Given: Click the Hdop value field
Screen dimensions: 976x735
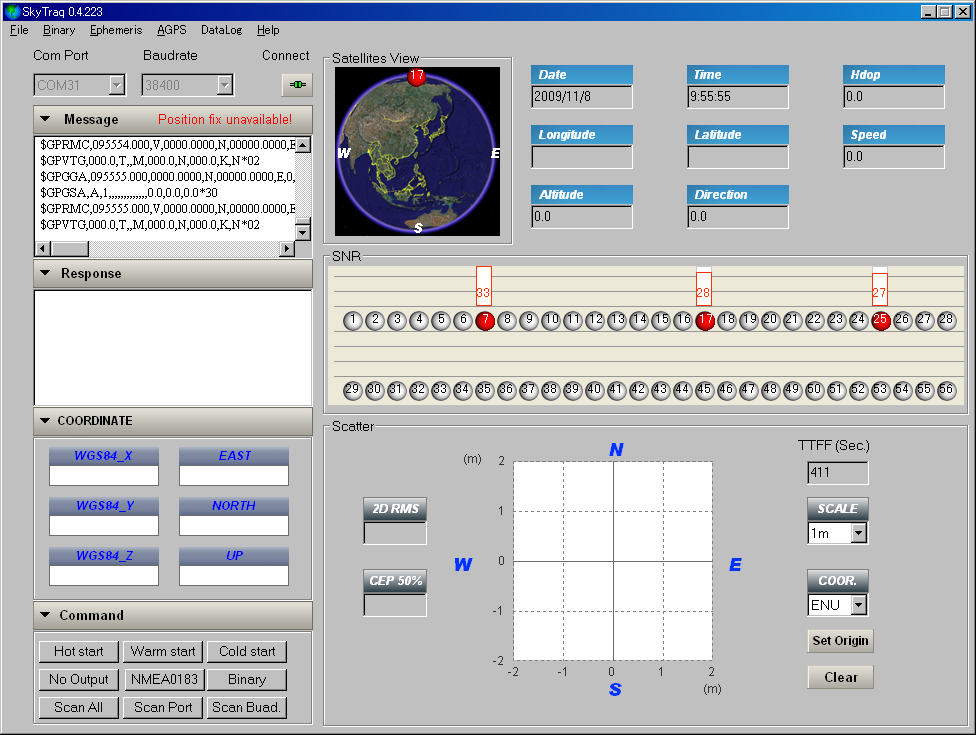Looking at the screenshot, I should (894, 96).
